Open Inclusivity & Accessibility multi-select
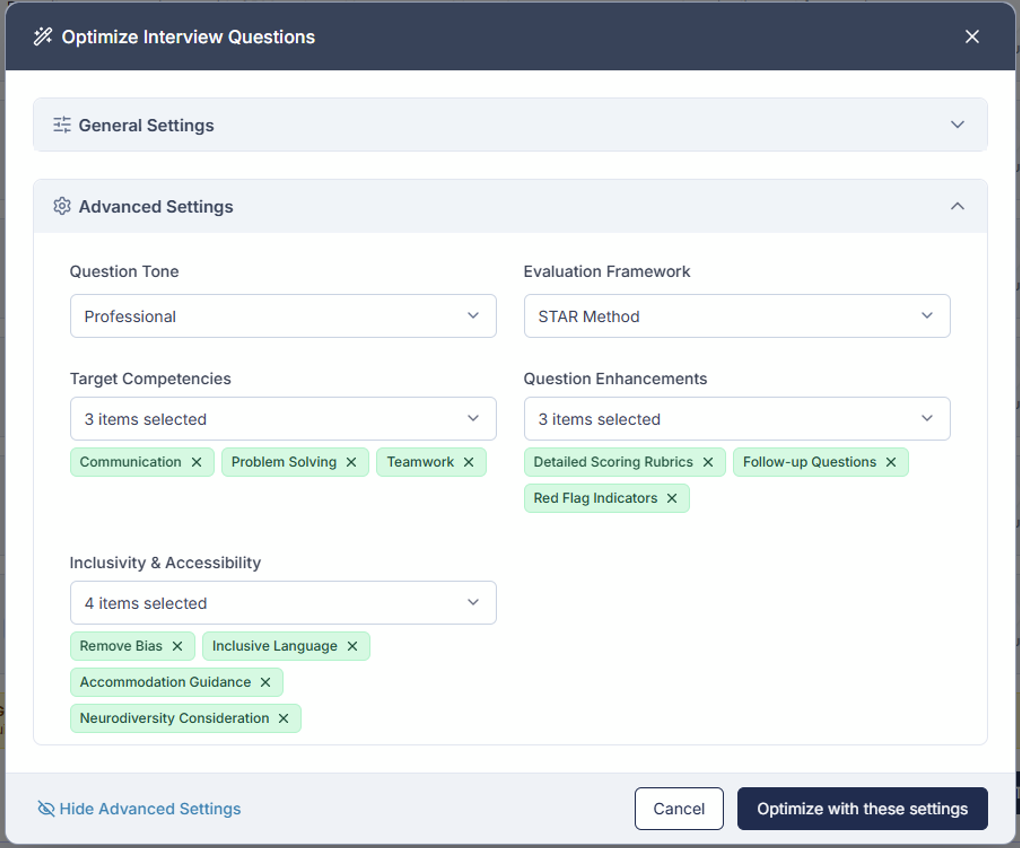1020x848 pixels. pos(283,603)
